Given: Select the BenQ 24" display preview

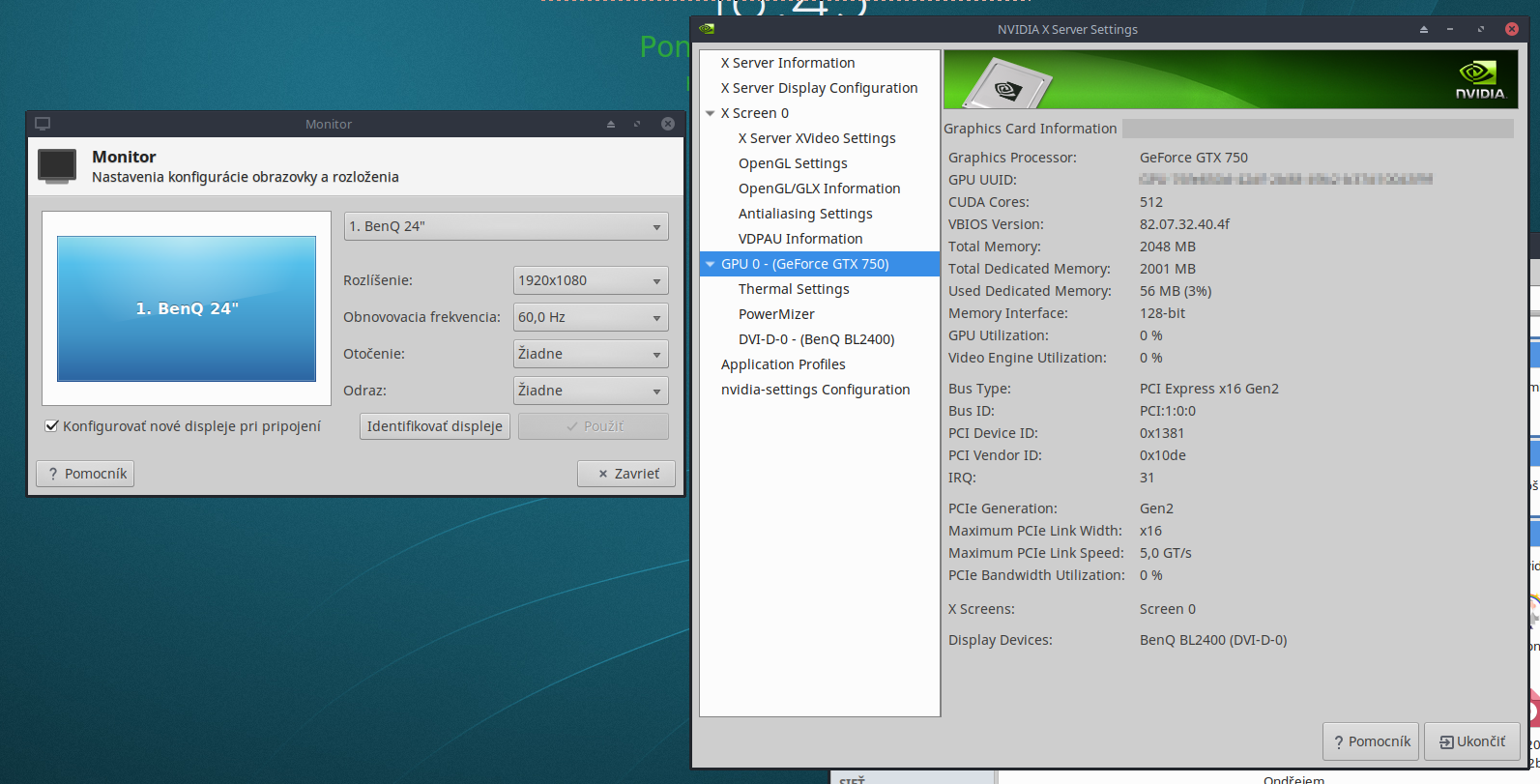Looking at the screenshot, I should (187, 308).
